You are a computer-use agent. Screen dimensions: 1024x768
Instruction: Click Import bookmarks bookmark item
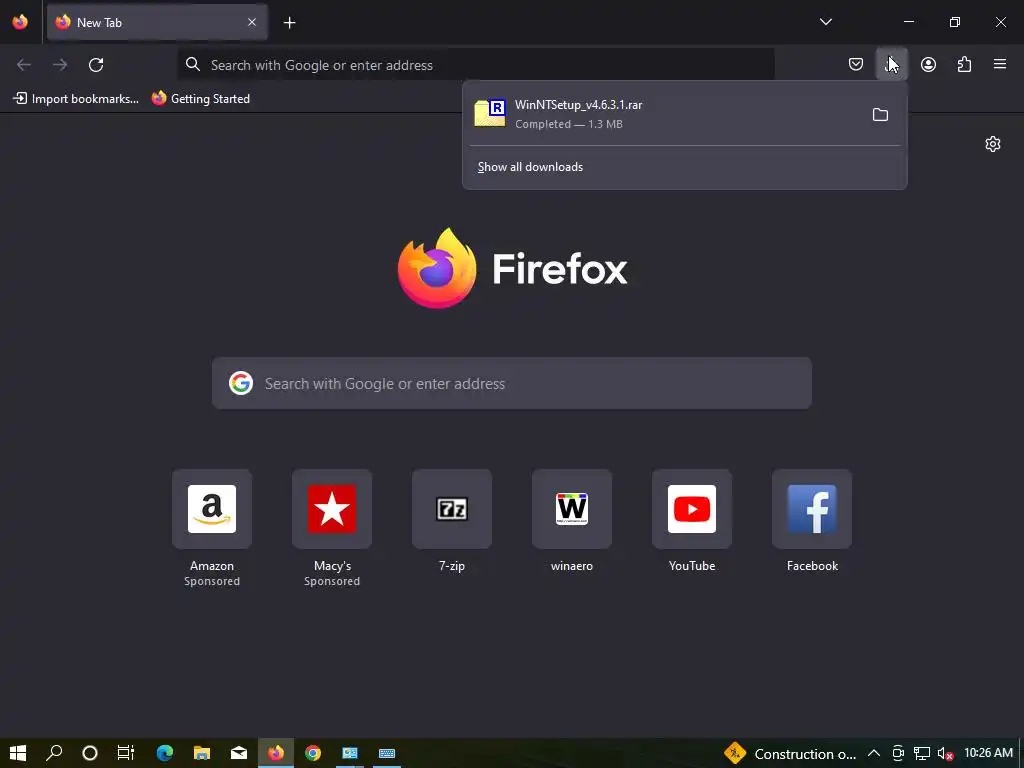pos(76,99)
